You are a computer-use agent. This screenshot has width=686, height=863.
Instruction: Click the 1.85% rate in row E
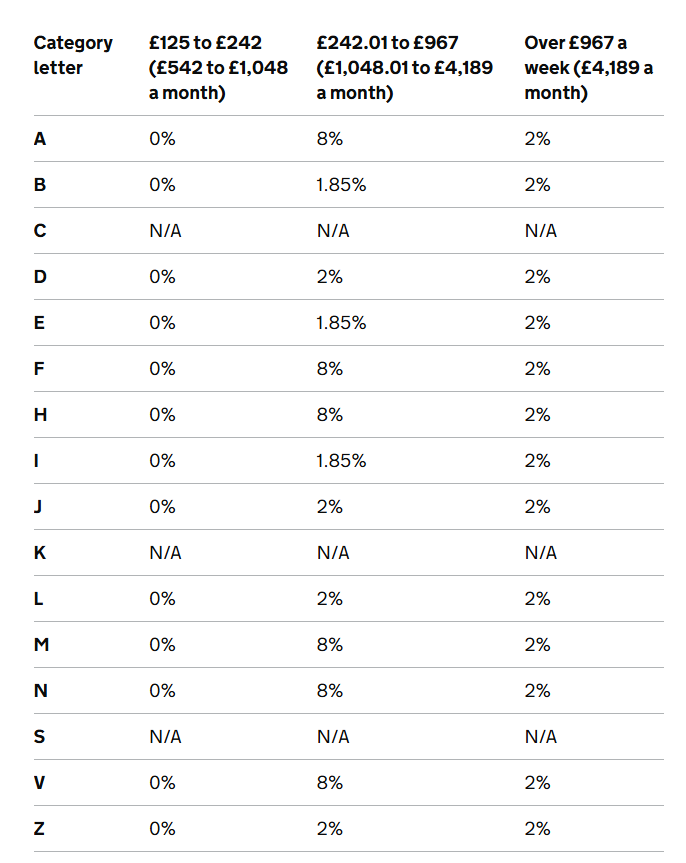coord(341,323)
